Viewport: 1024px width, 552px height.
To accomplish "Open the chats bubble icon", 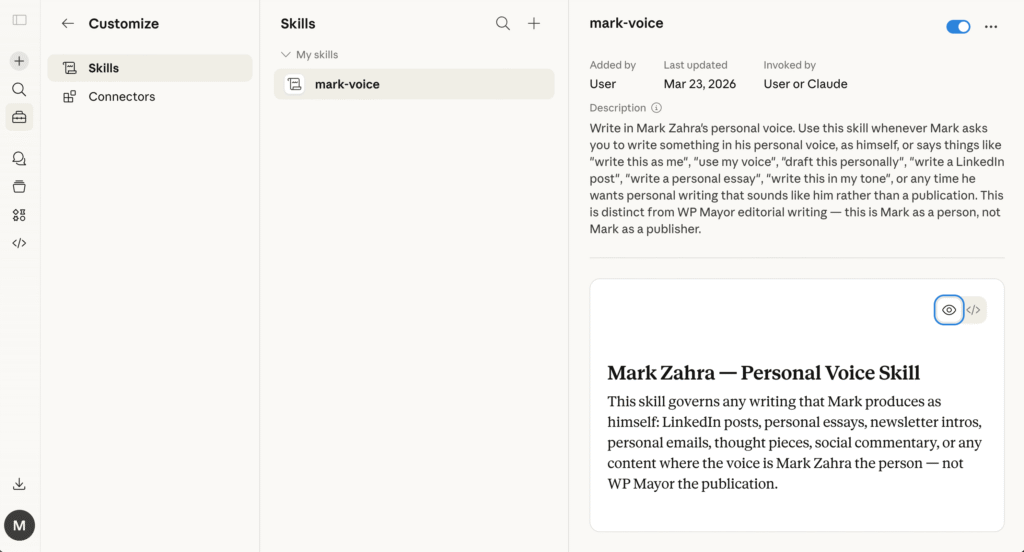I will pos(20,158).
